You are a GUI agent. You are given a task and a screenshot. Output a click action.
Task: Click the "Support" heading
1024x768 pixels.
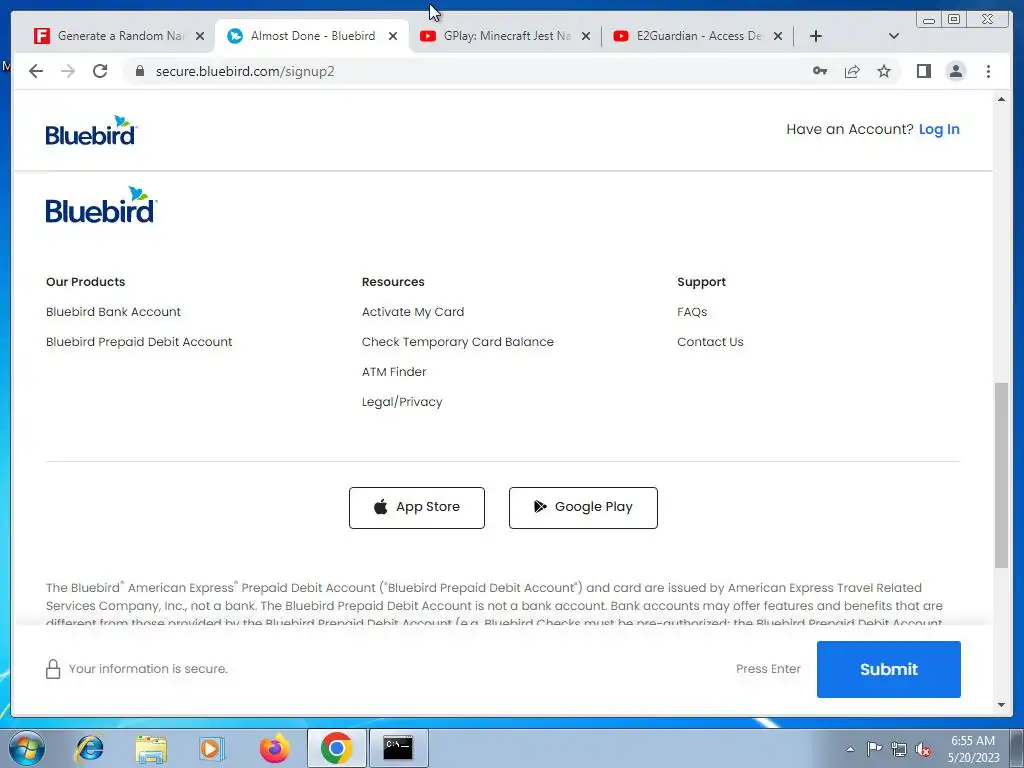[x=701, y=282]
